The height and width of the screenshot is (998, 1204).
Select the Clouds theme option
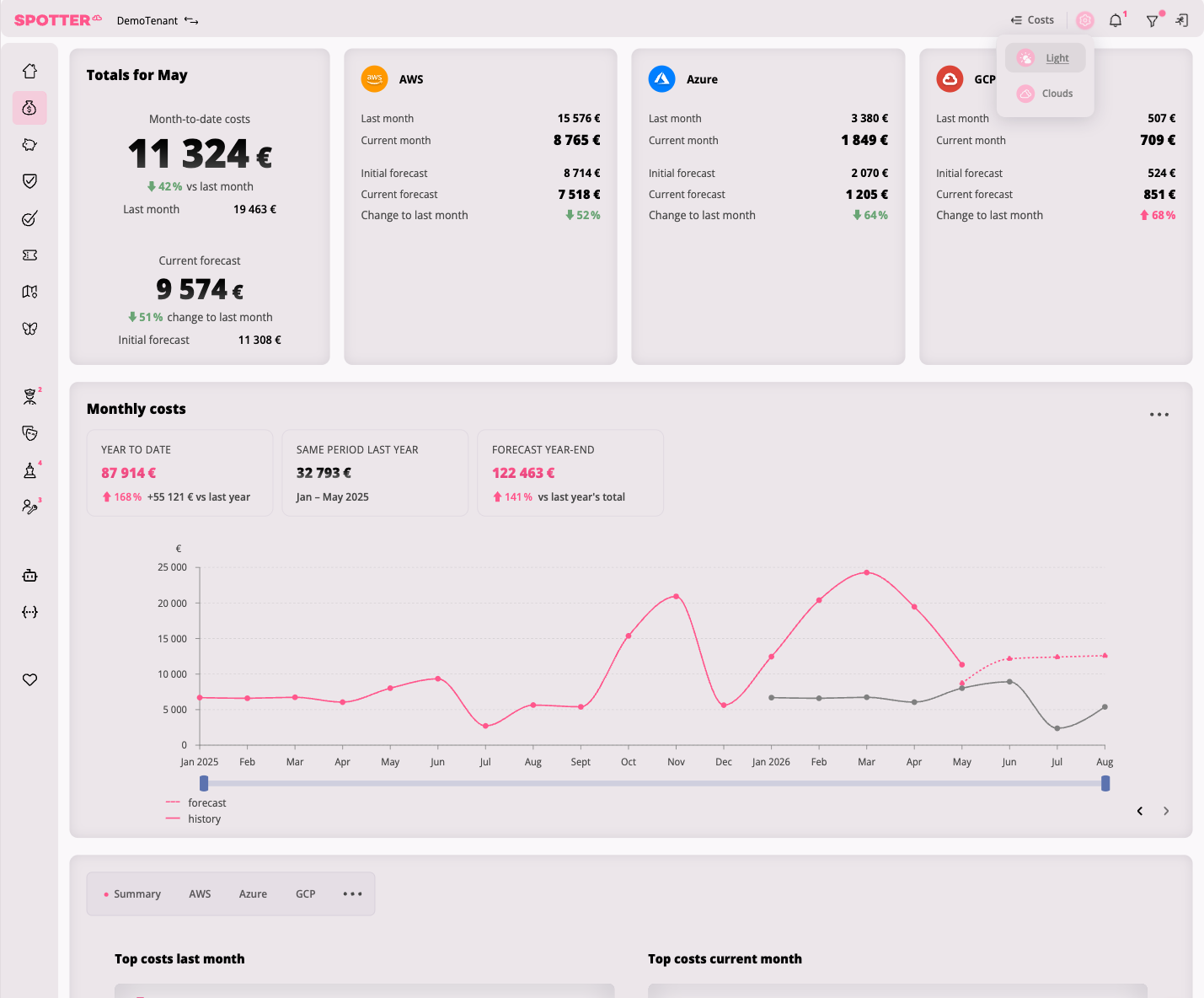tap(1045, 94)
